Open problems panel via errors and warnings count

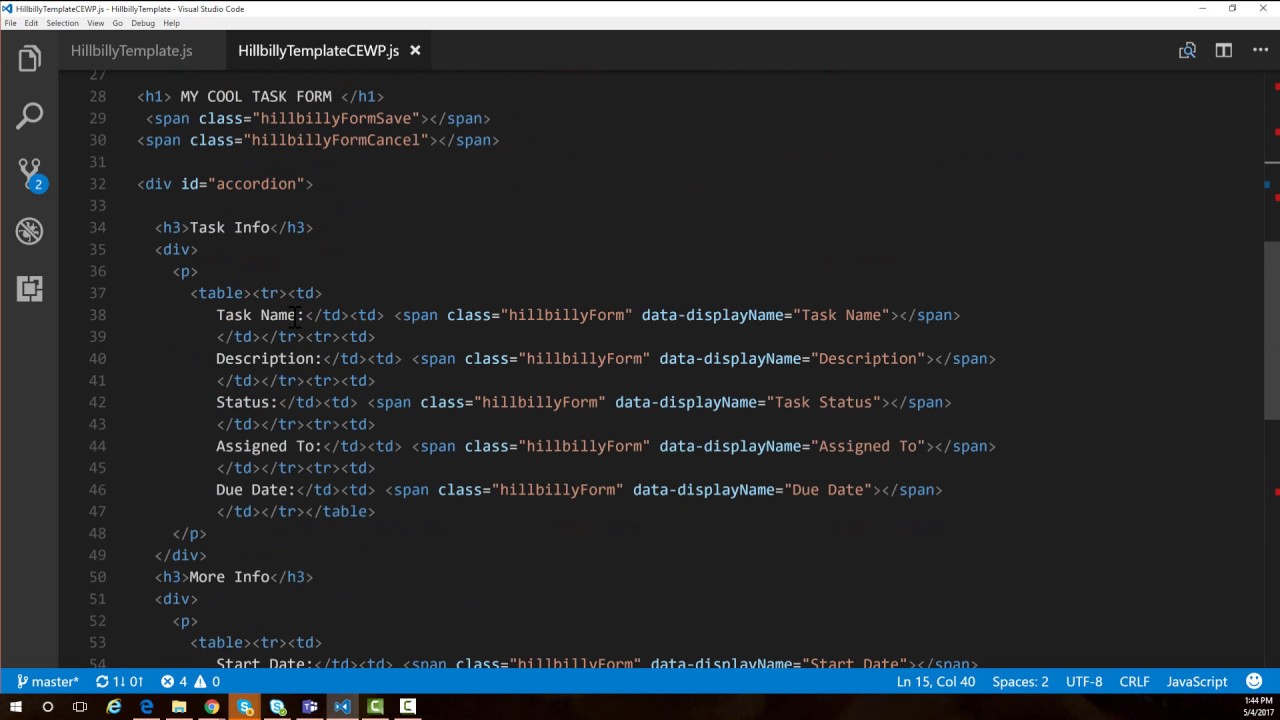pos(190,682)
